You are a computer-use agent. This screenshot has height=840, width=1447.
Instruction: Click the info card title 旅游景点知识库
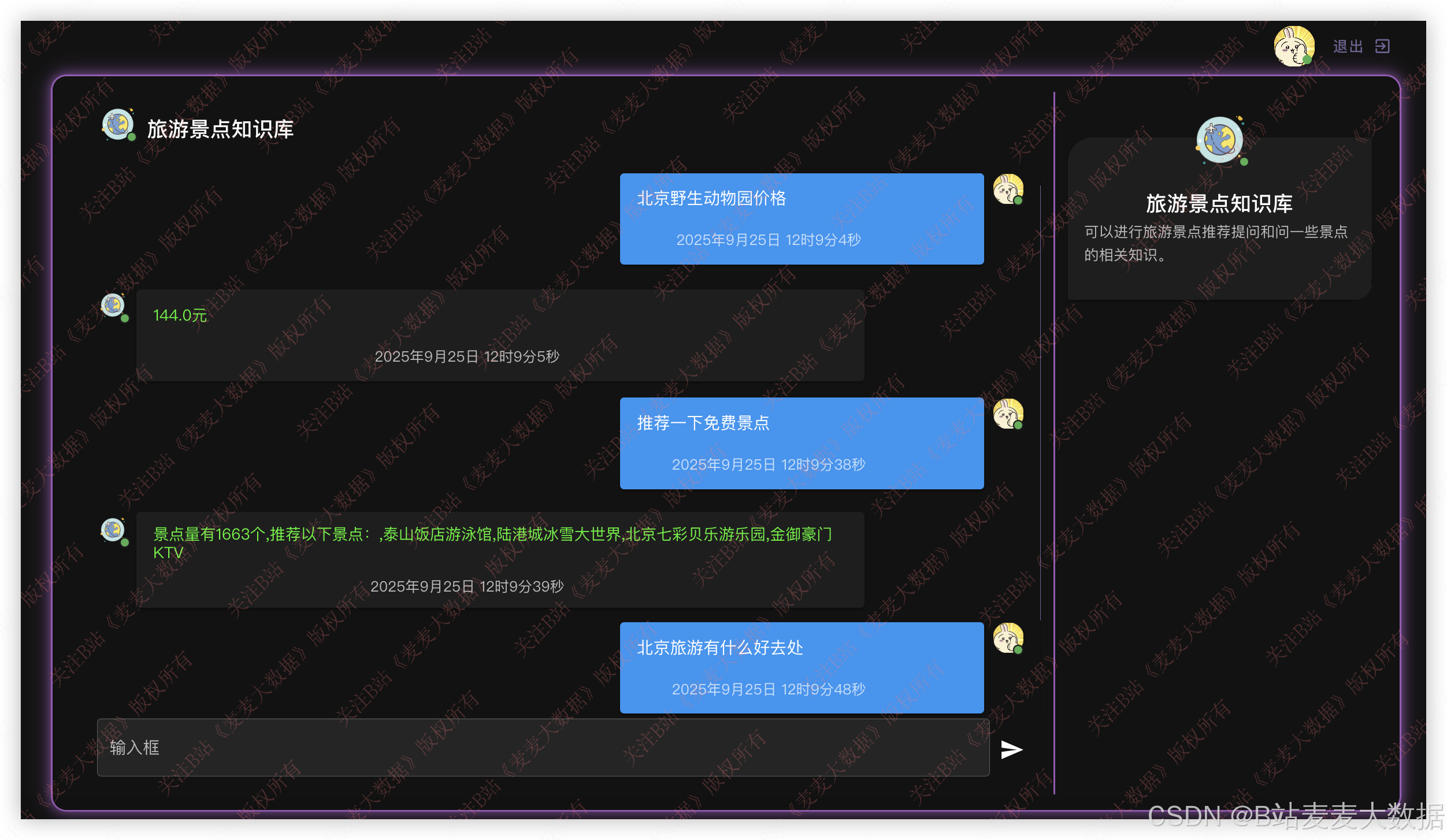click(1219, 203)
